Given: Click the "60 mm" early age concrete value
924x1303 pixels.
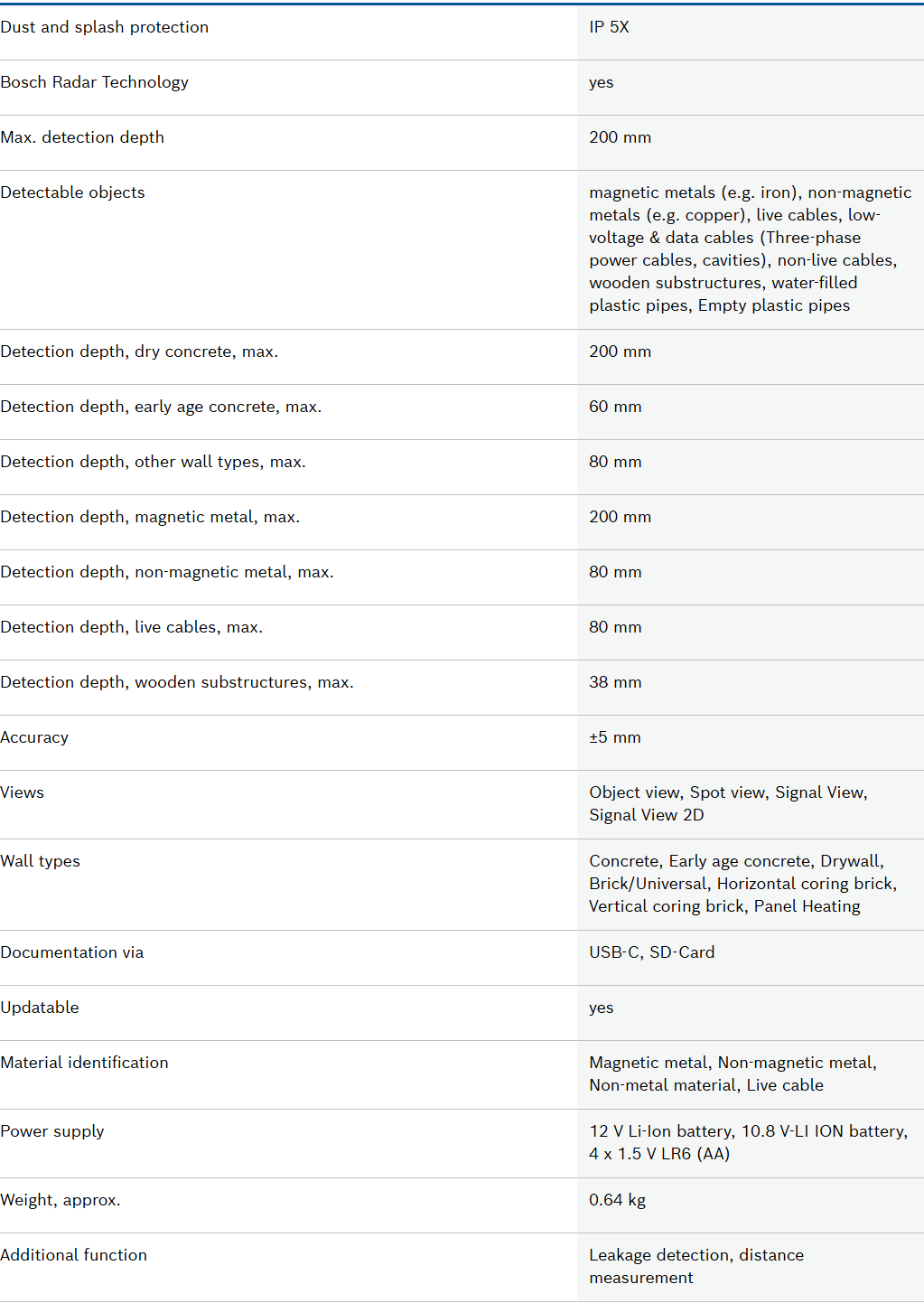Looking at the screenshot, I should (x=615, y=407).
